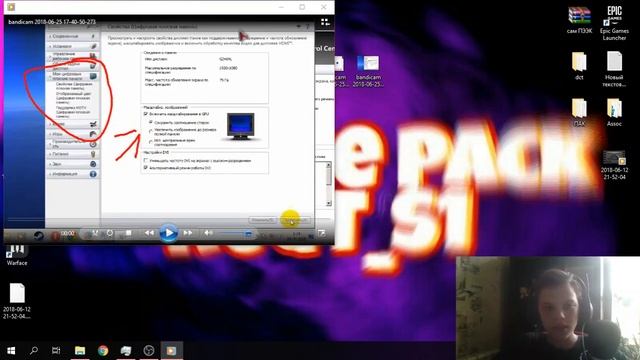Launch Epic Games Launcher from the desktop
The width and height of the screenshot is (640, 360).
pyautogui.click(x=614, y=23)
